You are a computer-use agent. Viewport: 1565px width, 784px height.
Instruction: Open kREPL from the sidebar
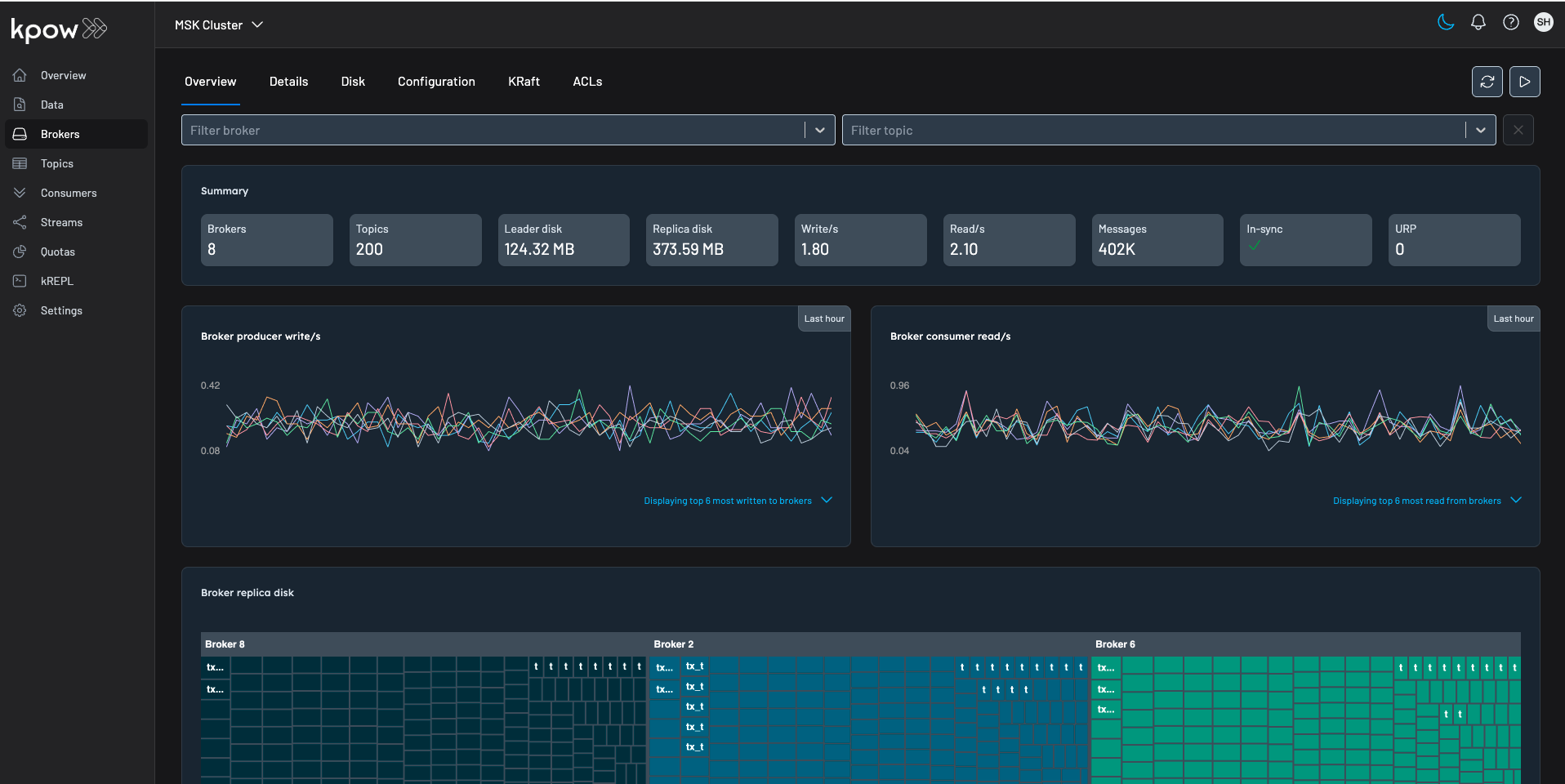[x=56, y=281]
